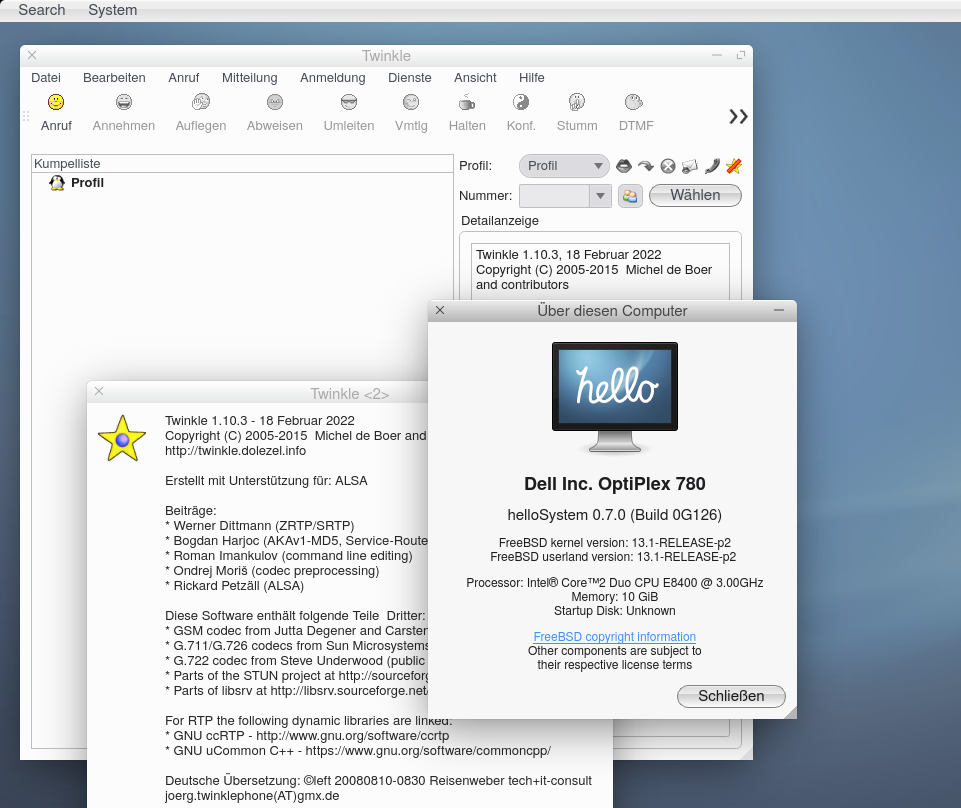Screen dimensions: 961x808
Task: Click the http://twinkle.dolezel.info text
Action: 235,451
